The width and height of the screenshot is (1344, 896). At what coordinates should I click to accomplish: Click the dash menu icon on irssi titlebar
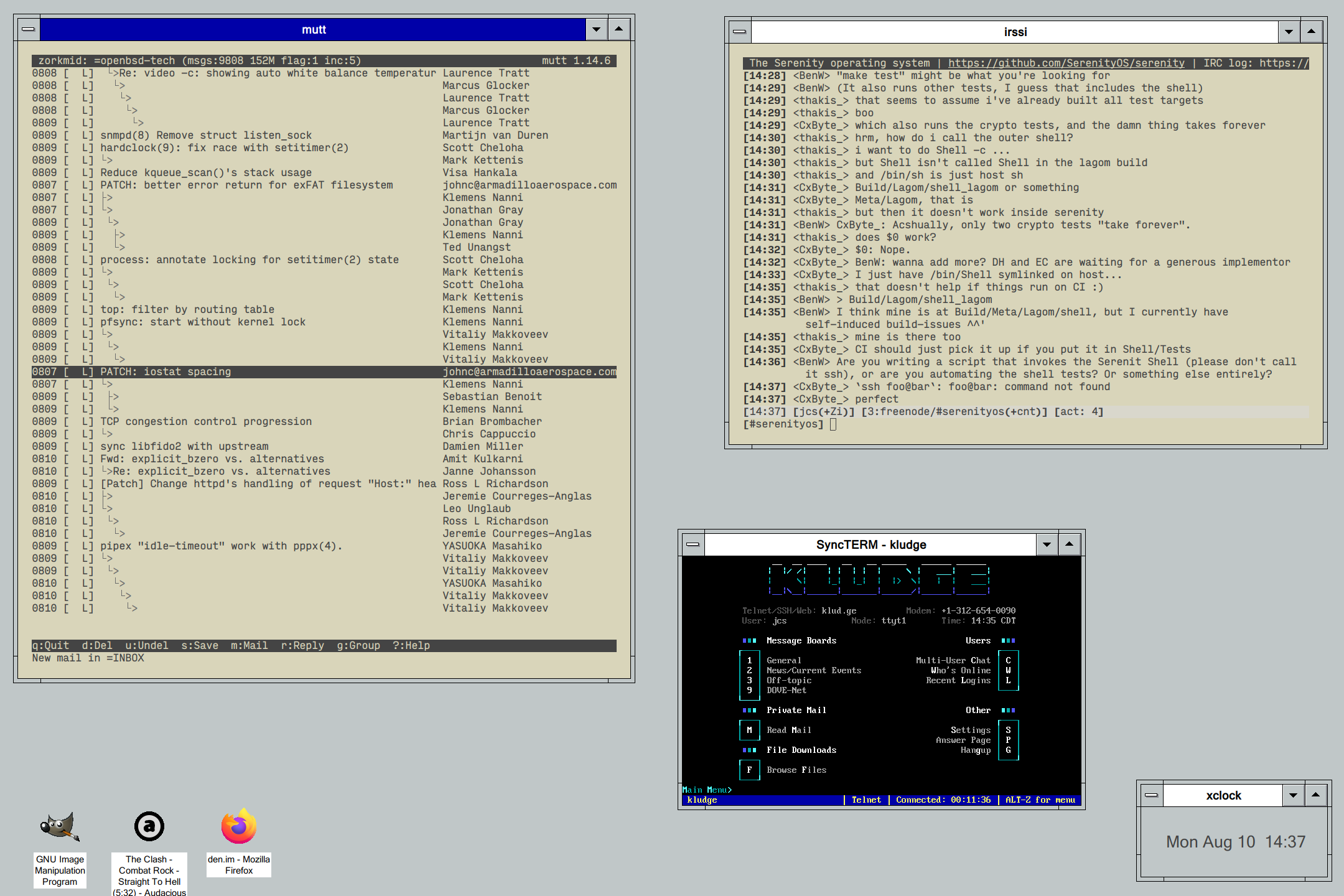tap(739, 31)
